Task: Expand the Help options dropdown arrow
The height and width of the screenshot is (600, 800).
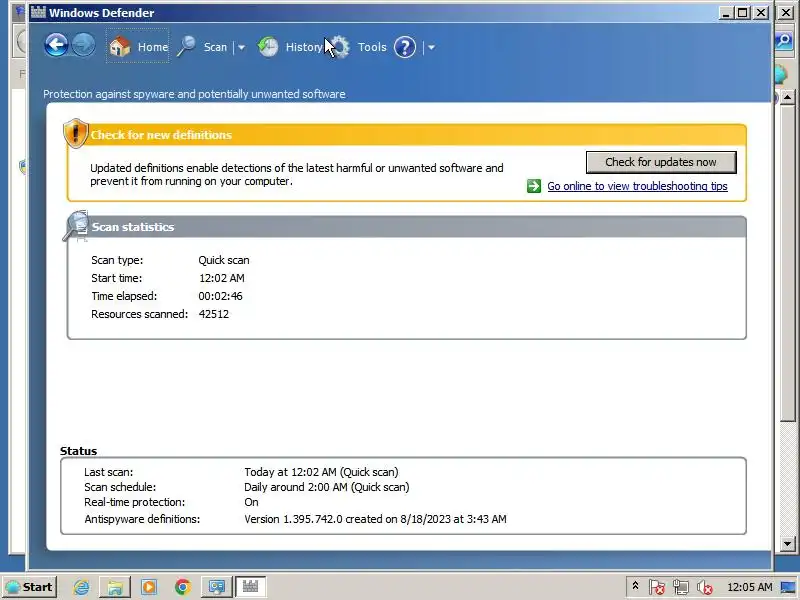Action: tap(431, 47)
